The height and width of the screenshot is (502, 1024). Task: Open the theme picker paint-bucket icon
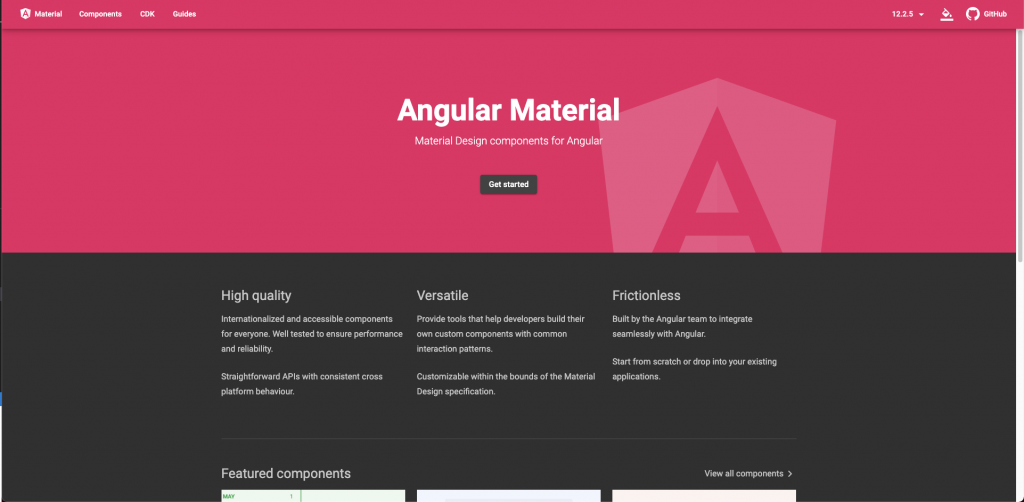pos(946,14)
